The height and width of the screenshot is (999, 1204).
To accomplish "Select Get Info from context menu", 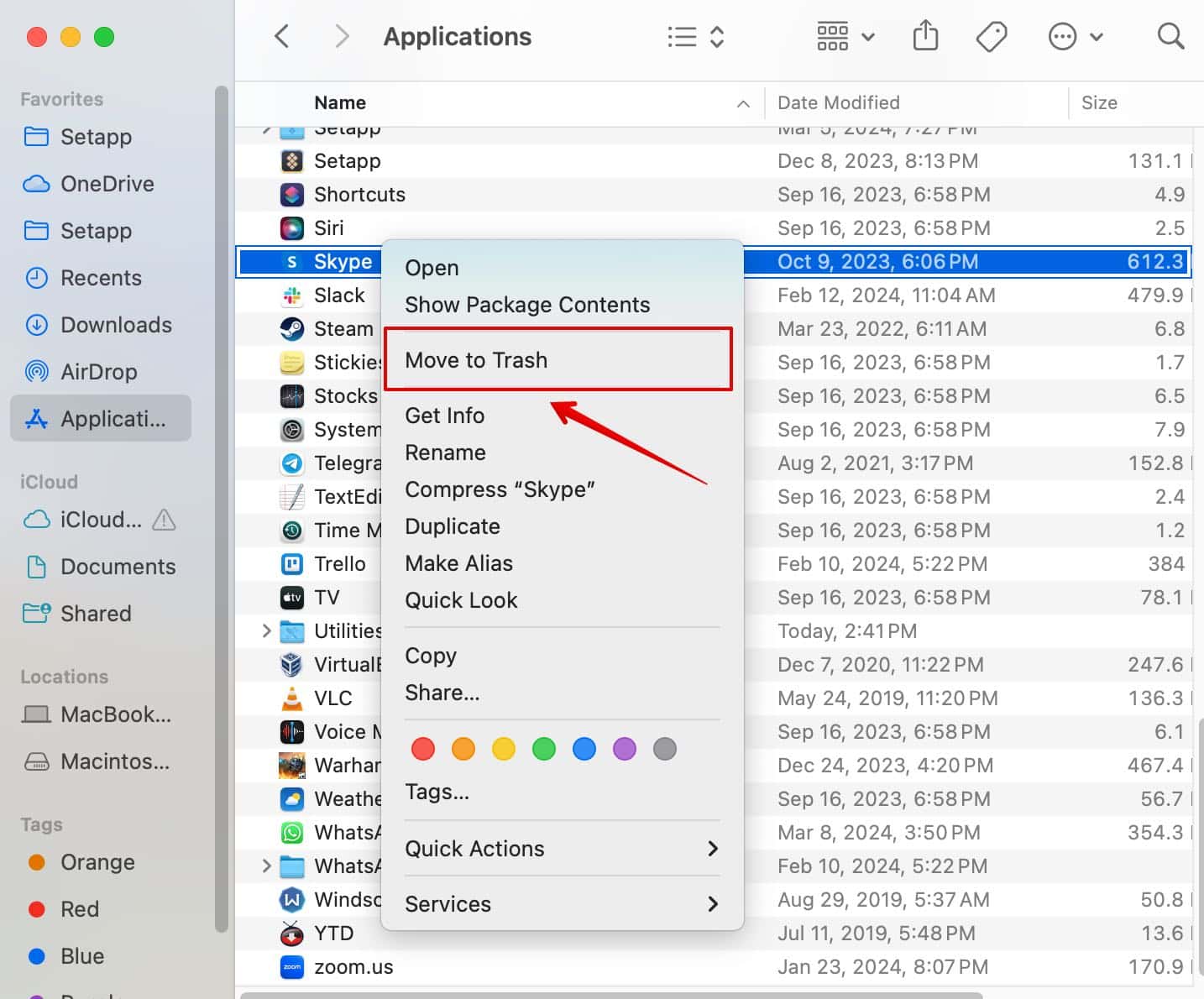I will tap(444, 416).
